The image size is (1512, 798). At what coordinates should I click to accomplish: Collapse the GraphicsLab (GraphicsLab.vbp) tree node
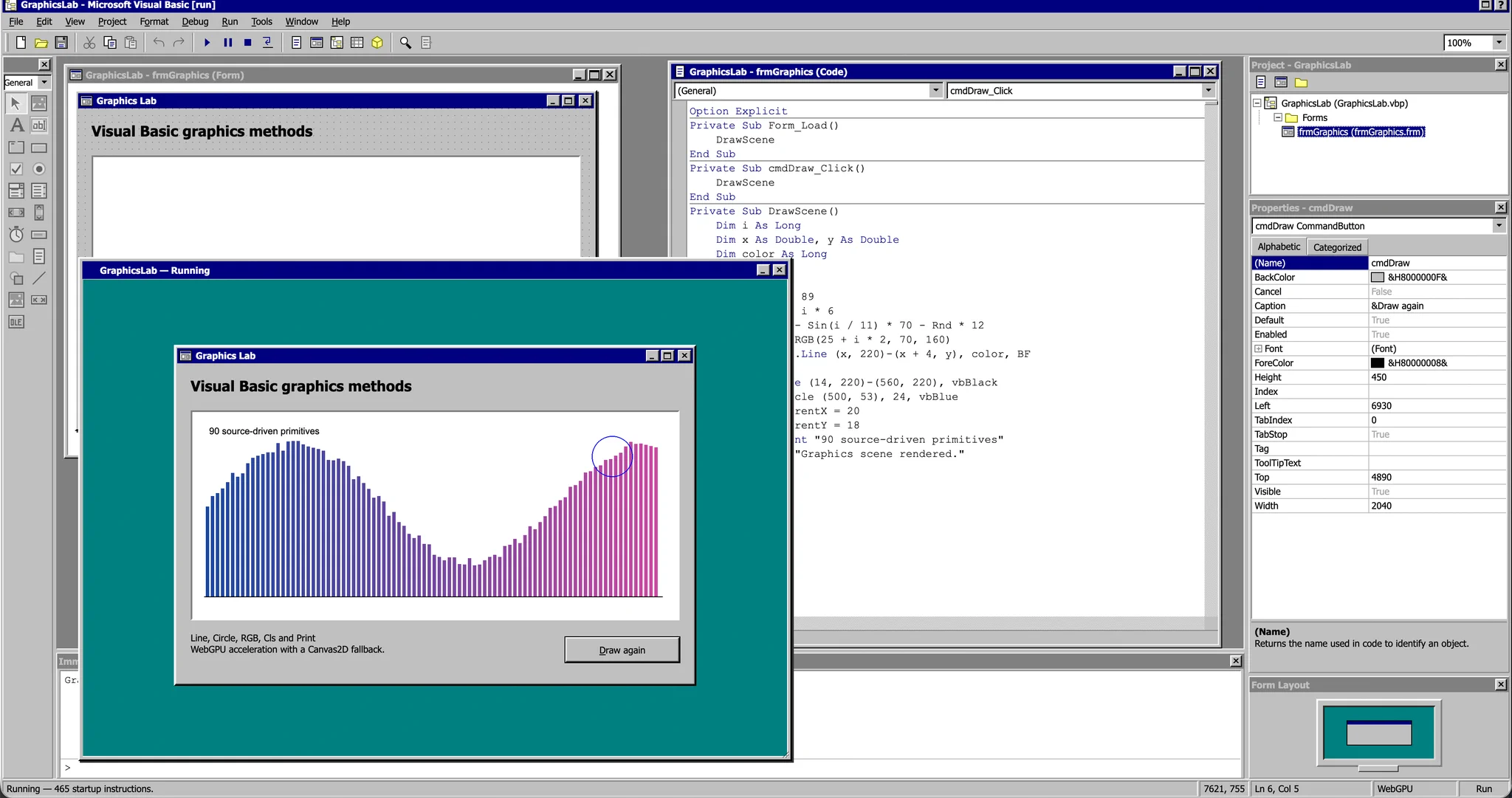(1257, 103)
